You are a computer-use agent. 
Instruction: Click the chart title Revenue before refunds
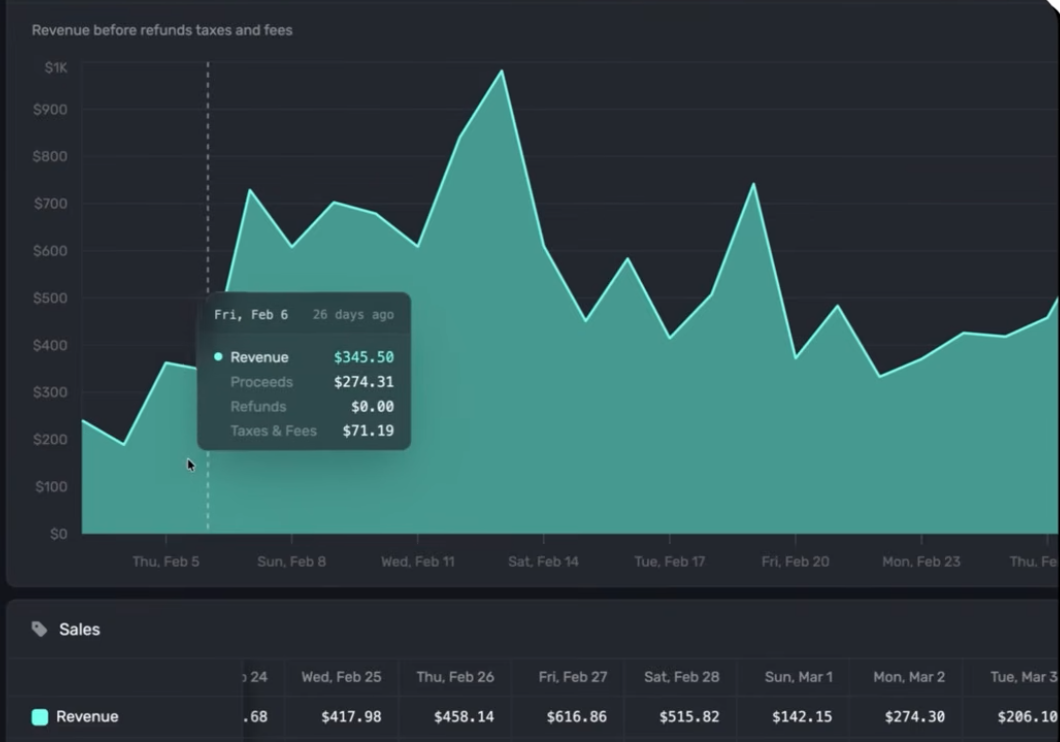[x=162, y=30]
